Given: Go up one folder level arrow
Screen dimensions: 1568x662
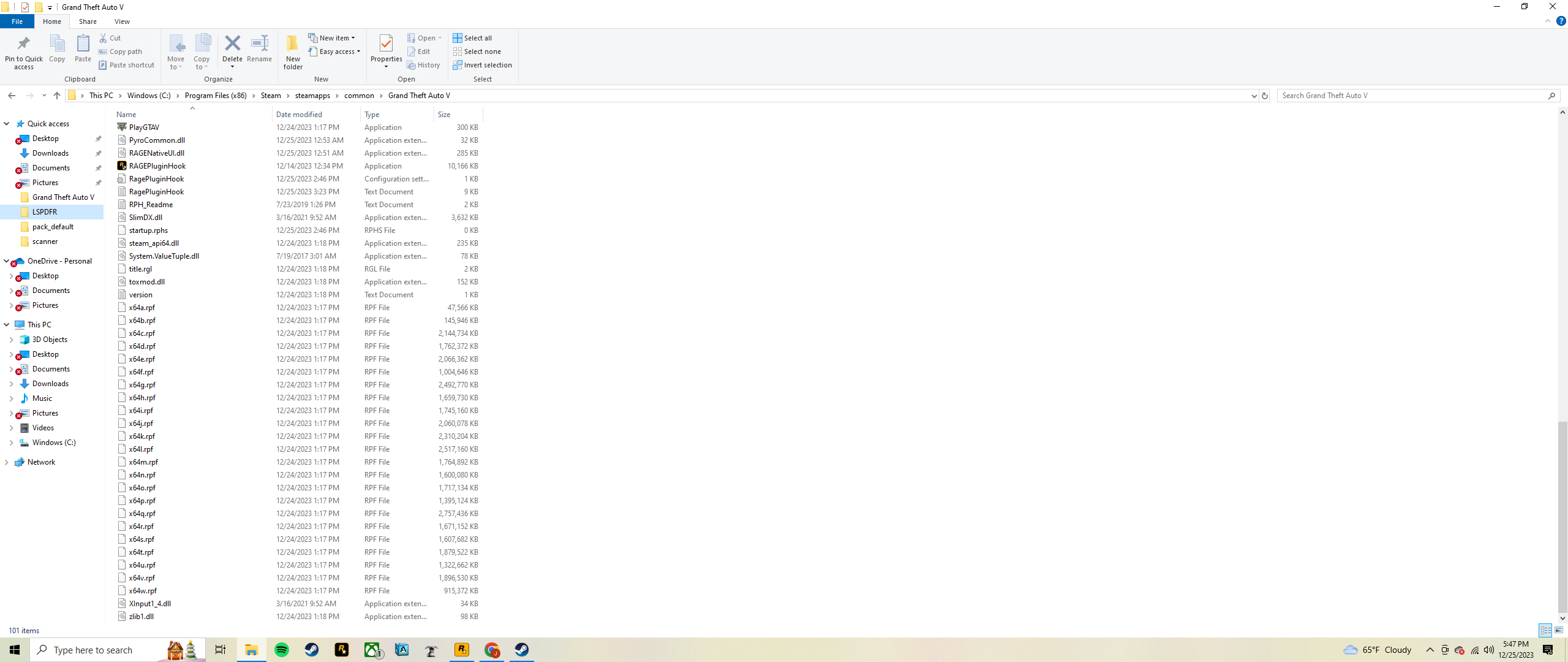Looking at the screenshot, I should [57, 96].
